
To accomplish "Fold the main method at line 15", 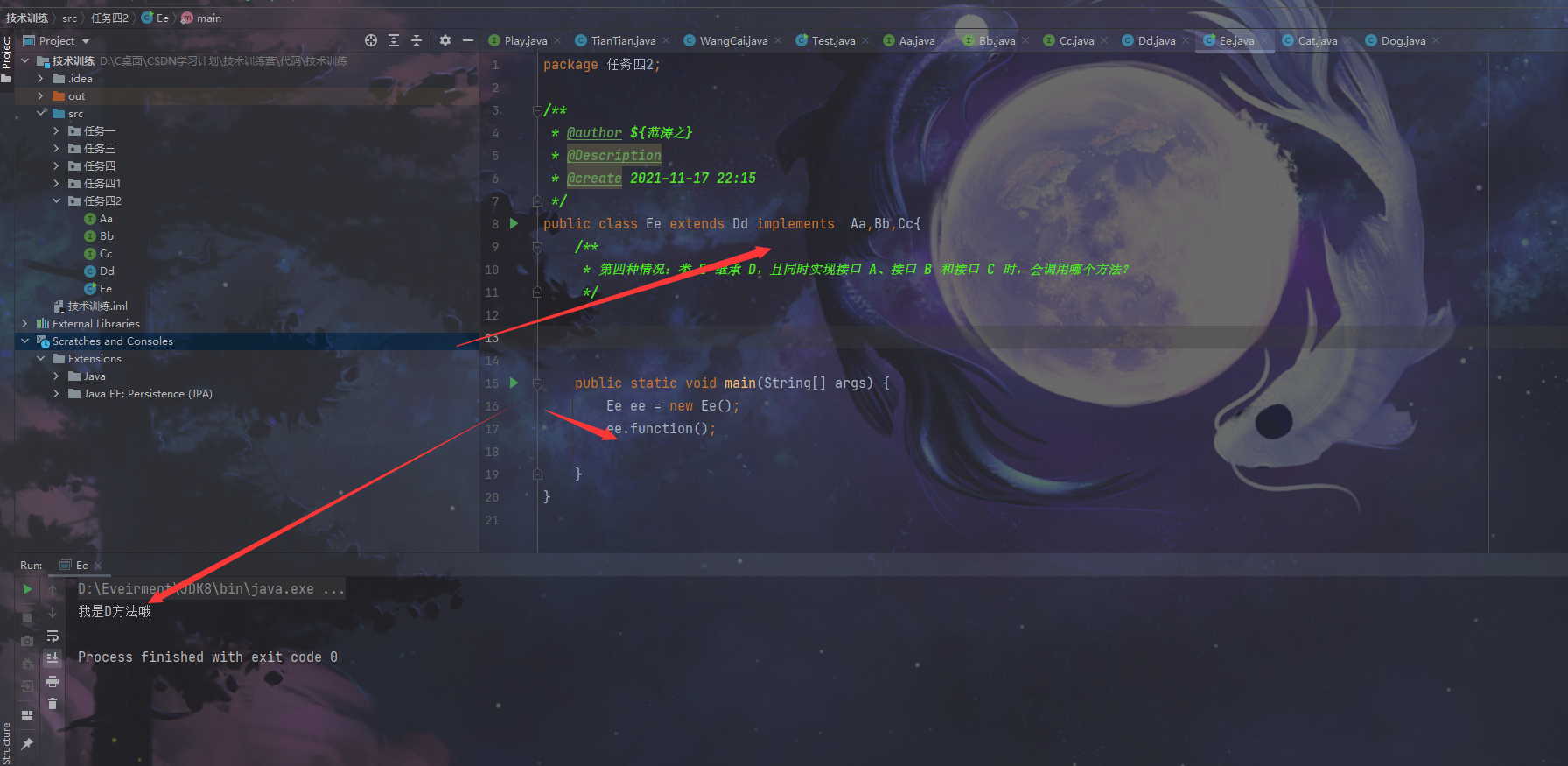I will [x=537, y=383].
